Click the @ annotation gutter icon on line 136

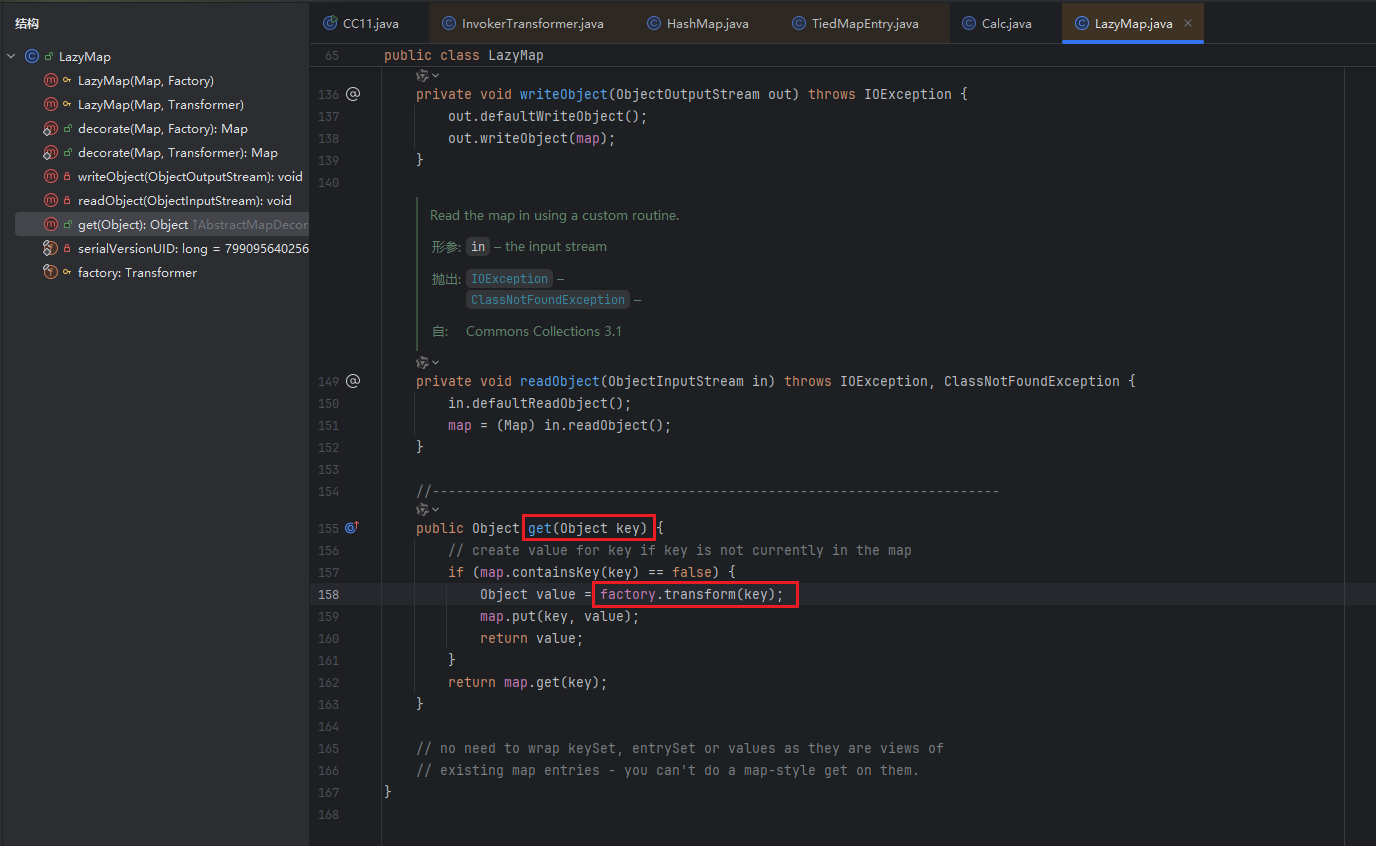point(352,94)
